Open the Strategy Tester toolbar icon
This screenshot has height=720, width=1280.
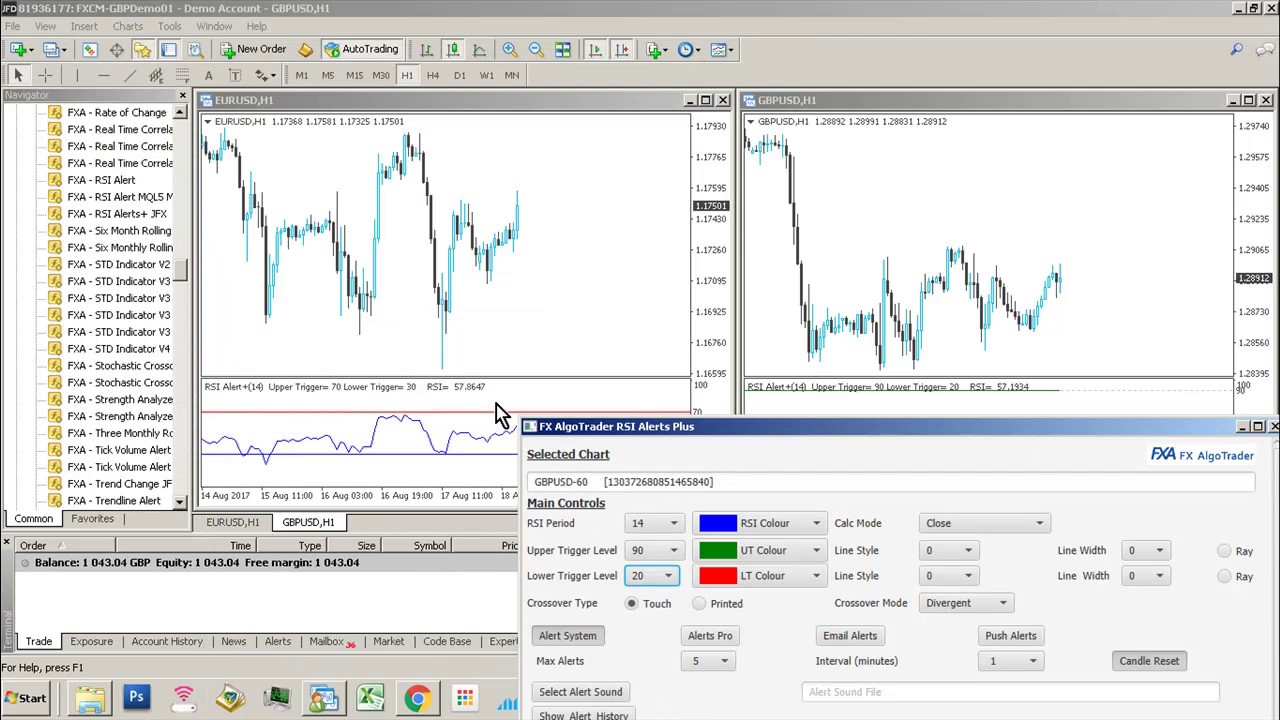195,49
